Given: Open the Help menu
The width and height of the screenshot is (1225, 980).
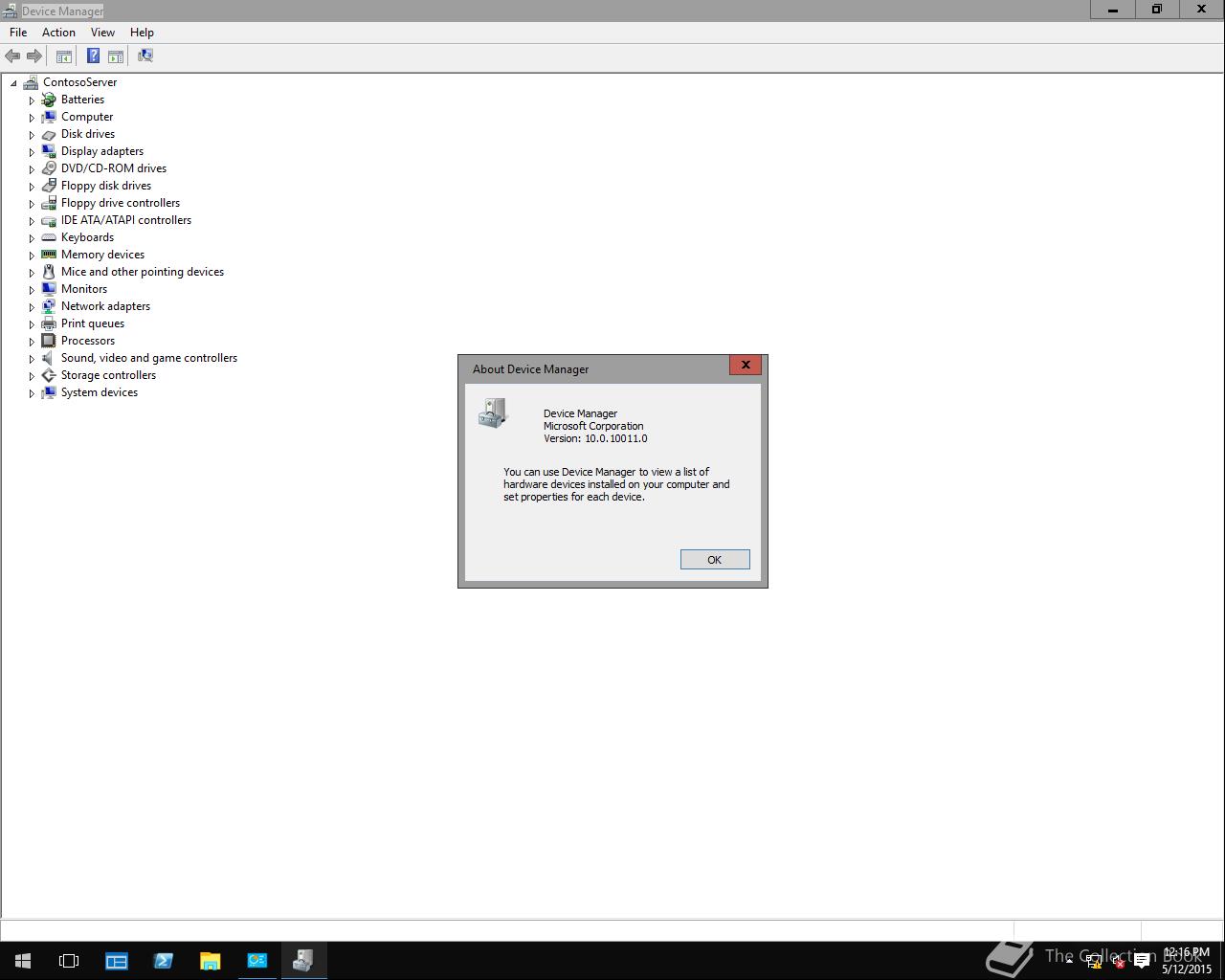Looking at the screenshot, I should 142,33.
